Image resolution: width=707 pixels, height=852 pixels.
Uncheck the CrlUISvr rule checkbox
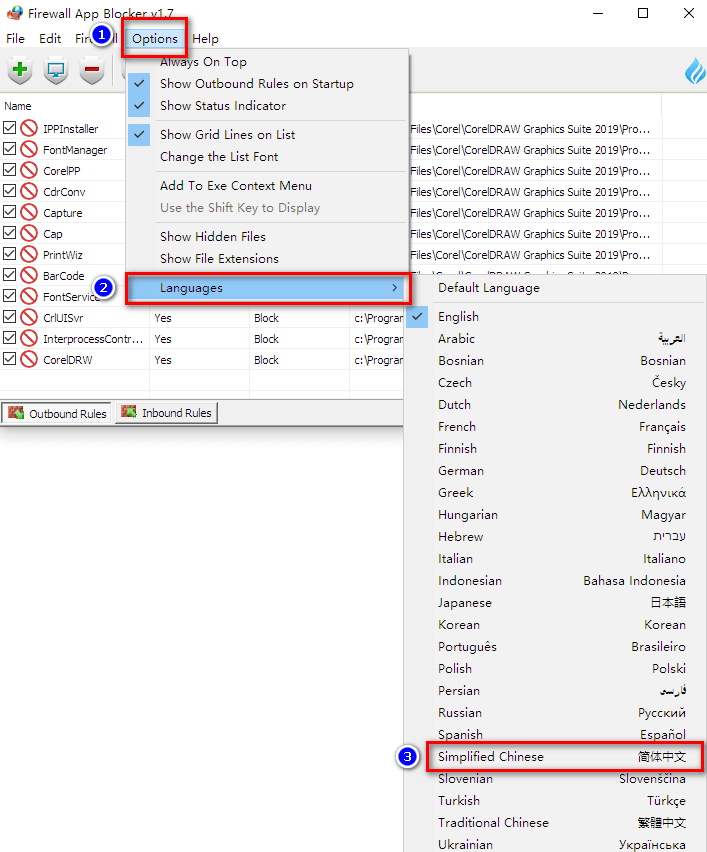(x=9, y=317)
